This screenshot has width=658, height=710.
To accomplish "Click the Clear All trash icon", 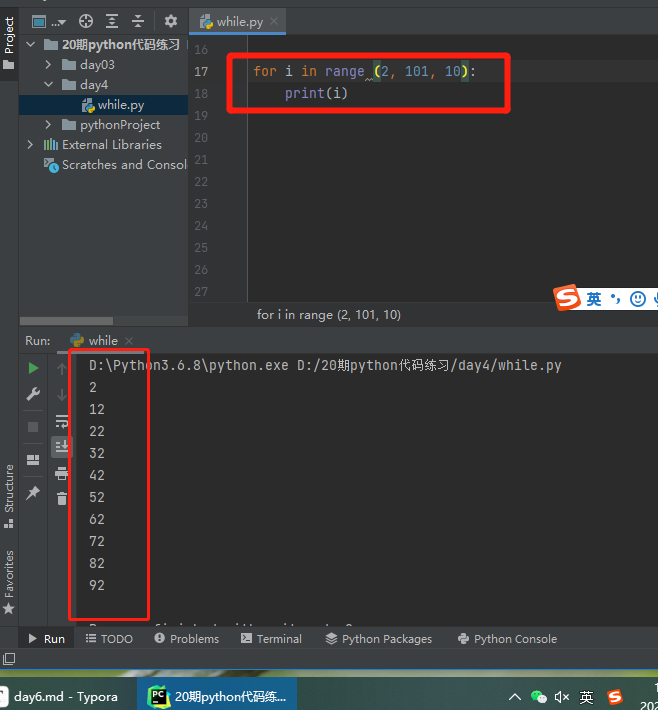I will [62, 499].
